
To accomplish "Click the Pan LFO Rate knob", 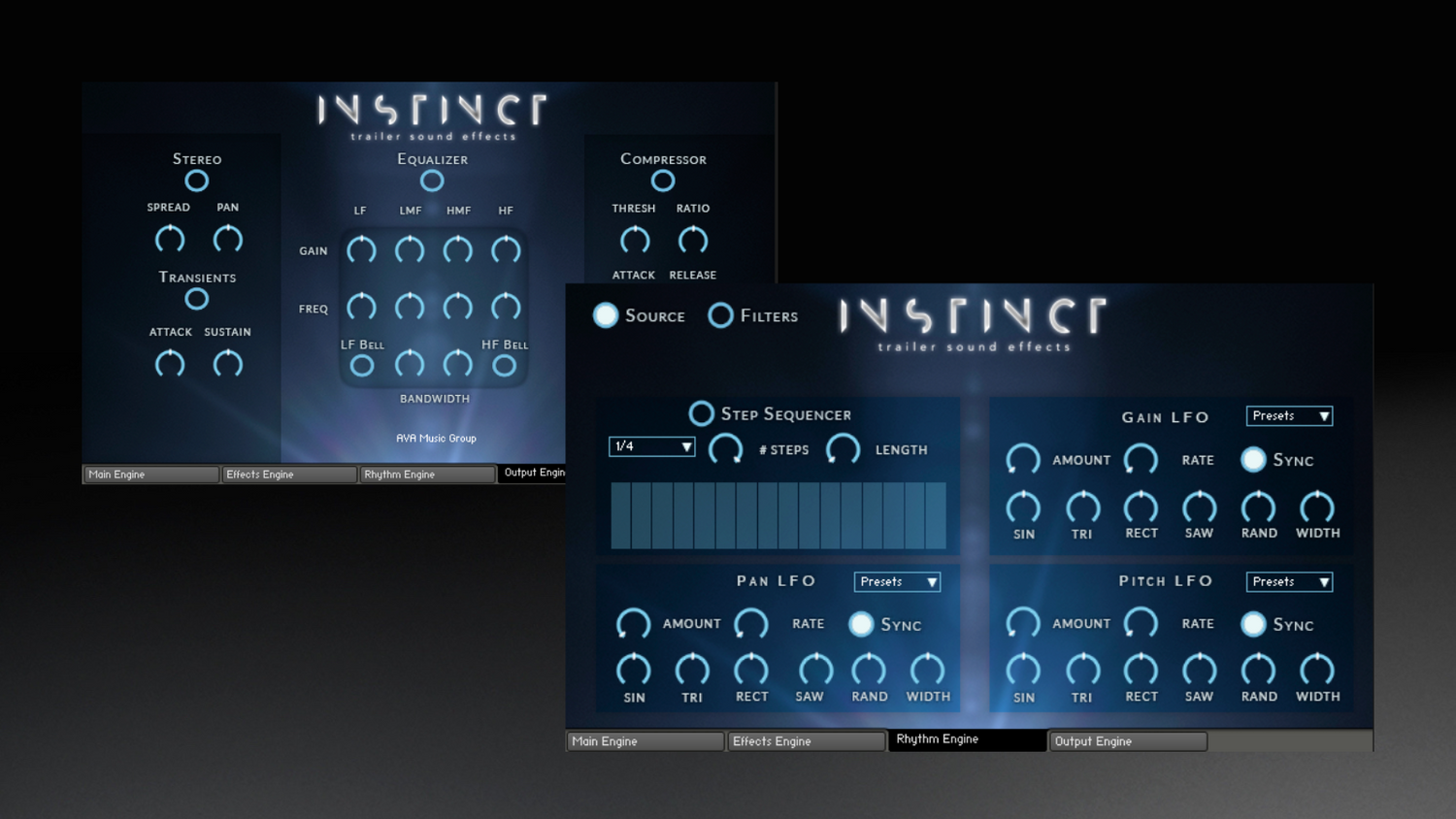I will [x=751, y=623].
